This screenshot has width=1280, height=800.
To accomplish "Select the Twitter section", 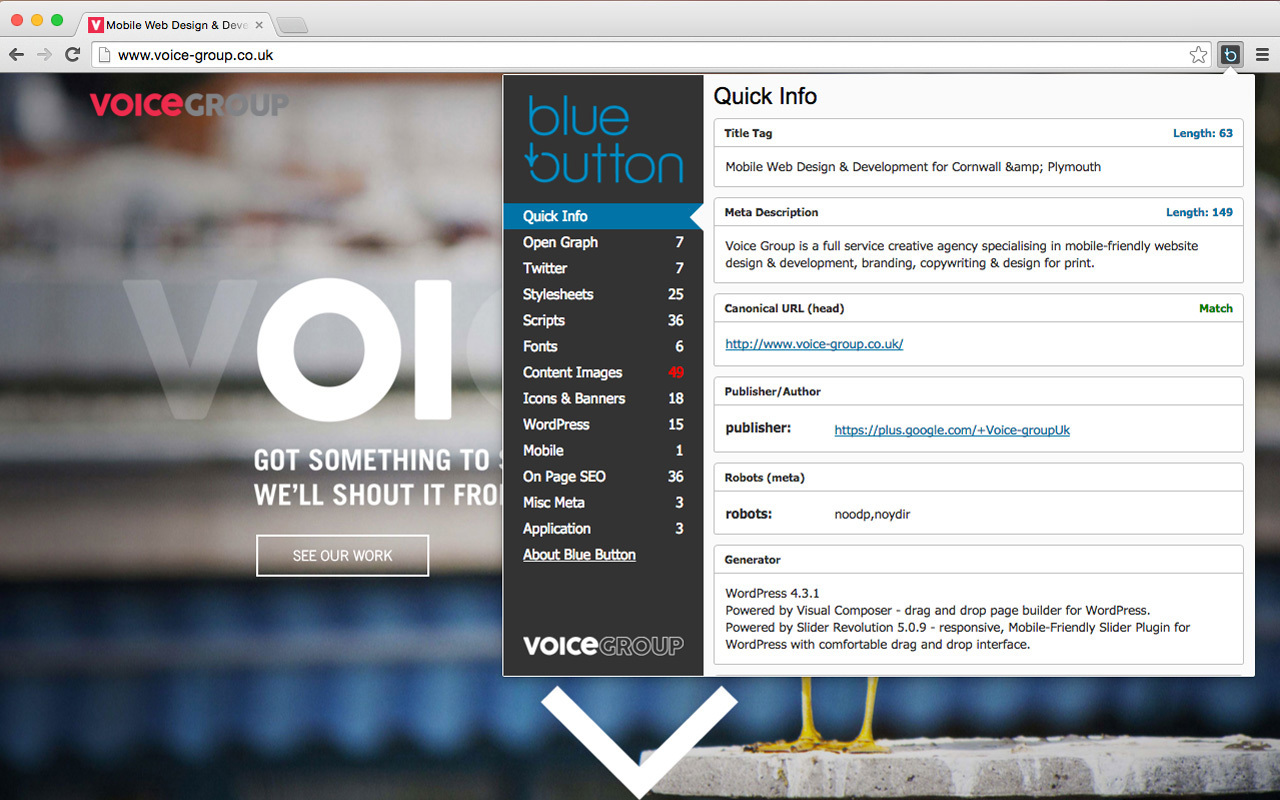I will pyautogui.click(x=545, y=268).
